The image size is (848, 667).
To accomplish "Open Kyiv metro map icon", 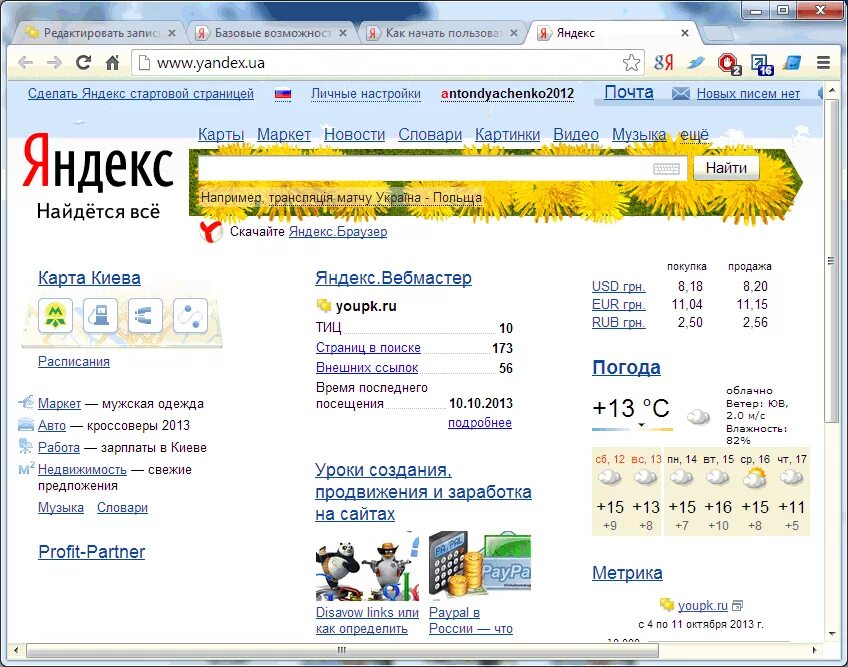I will pyautogui.click(x=56, y=315).
